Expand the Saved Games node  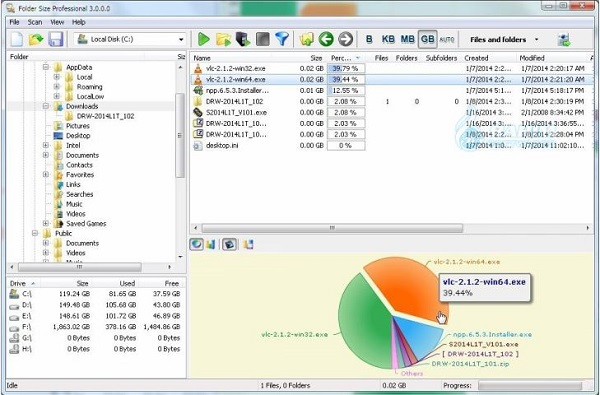click(x=46, y=223)
